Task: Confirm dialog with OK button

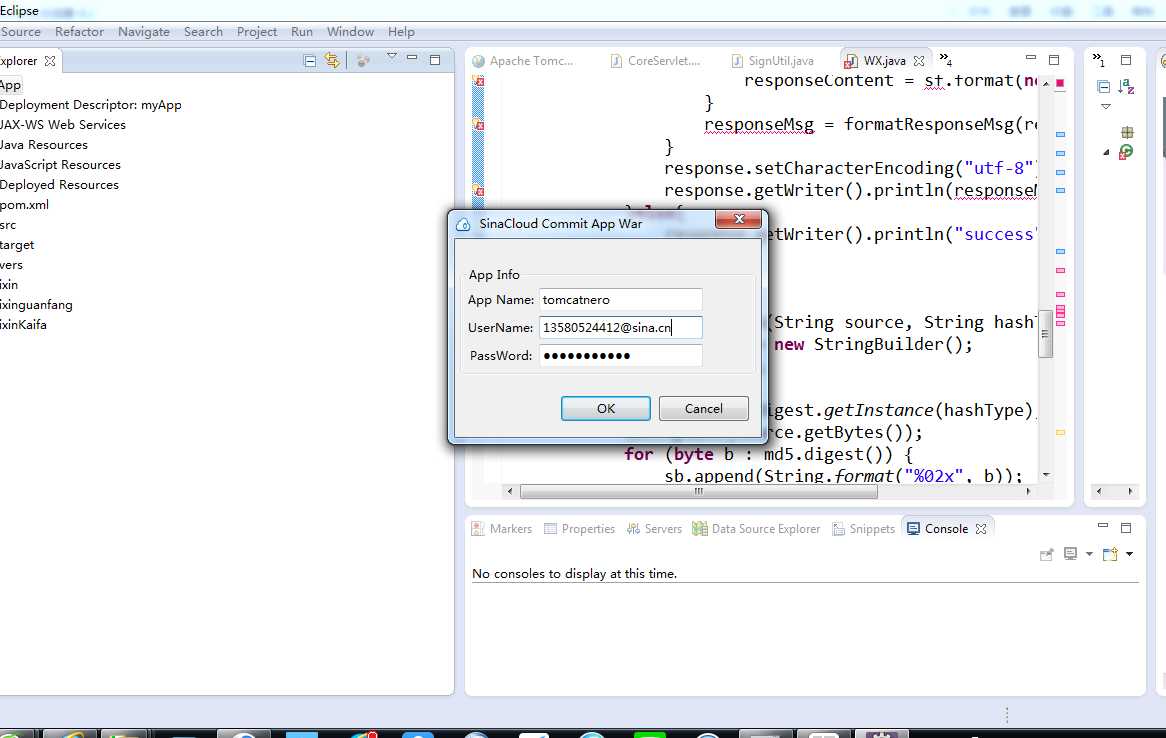Action: pyautogui.click(x=605, y=408)
